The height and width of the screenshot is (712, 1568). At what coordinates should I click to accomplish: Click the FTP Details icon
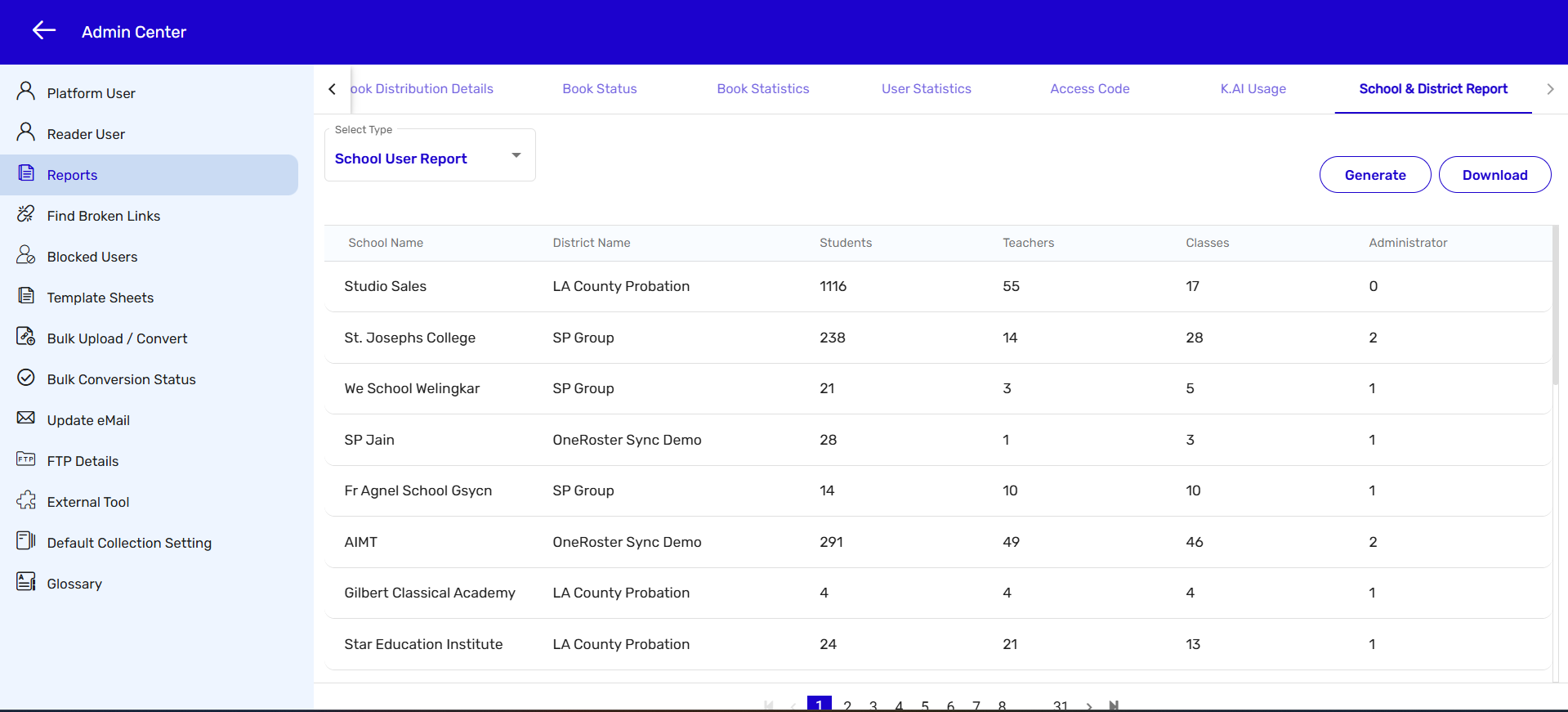tap(26, 459)
